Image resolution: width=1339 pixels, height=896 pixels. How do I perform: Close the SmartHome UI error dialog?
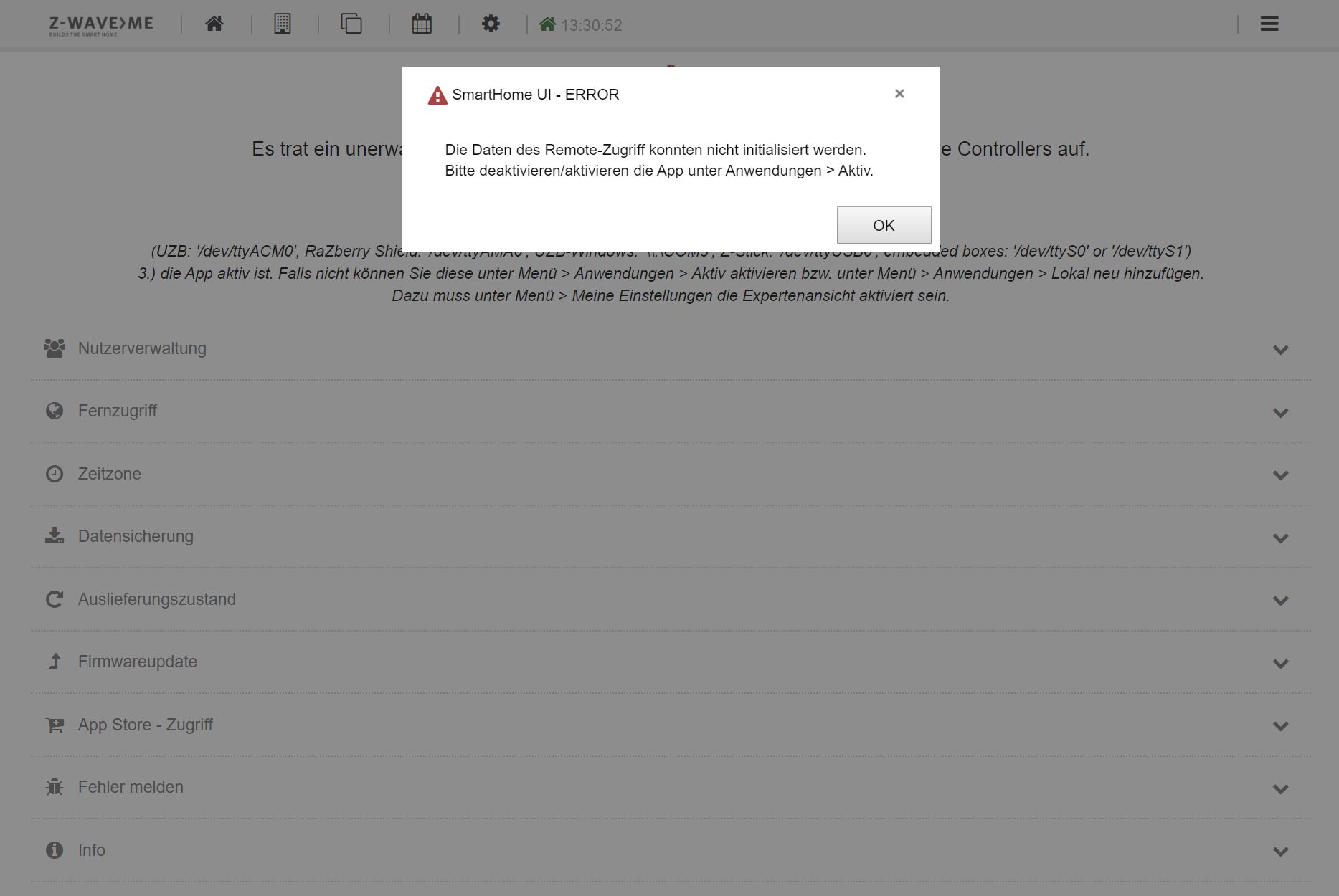click(899, 94)
